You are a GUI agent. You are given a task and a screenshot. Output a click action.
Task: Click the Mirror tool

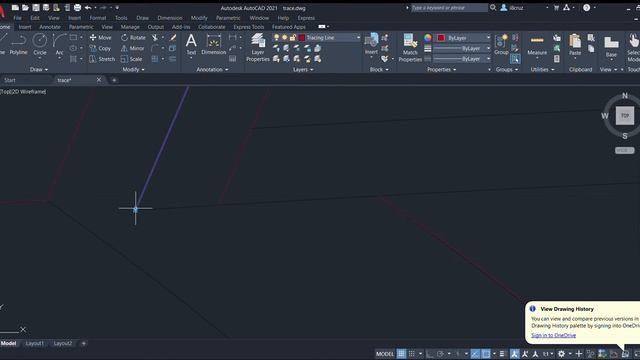click(132, 48)
